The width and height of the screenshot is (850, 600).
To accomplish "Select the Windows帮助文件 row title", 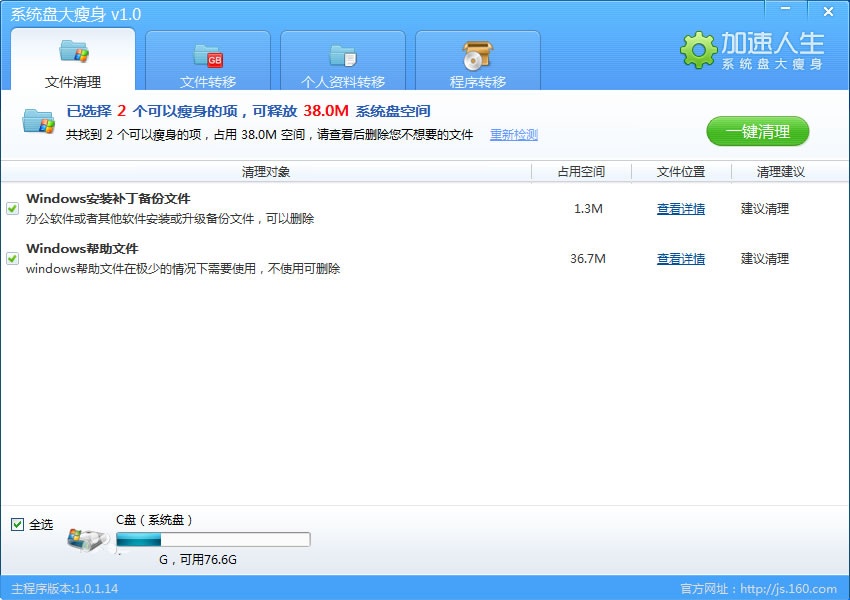I will tap(82, 249).
